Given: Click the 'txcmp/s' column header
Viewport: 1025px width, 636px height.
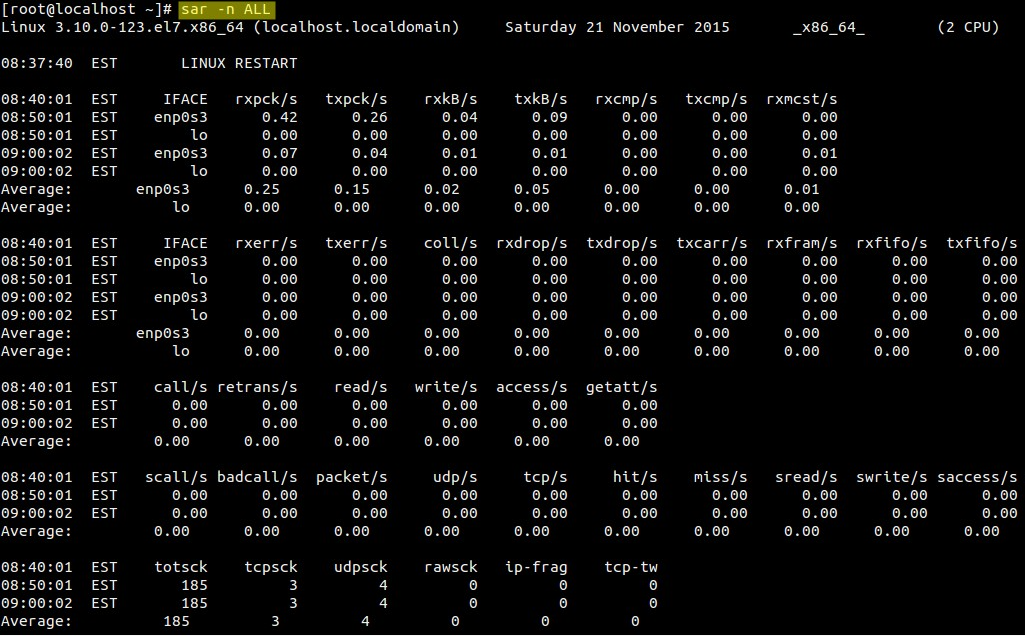Looking at the screenshot, I should pyautogui.click(x=716, y=99).
